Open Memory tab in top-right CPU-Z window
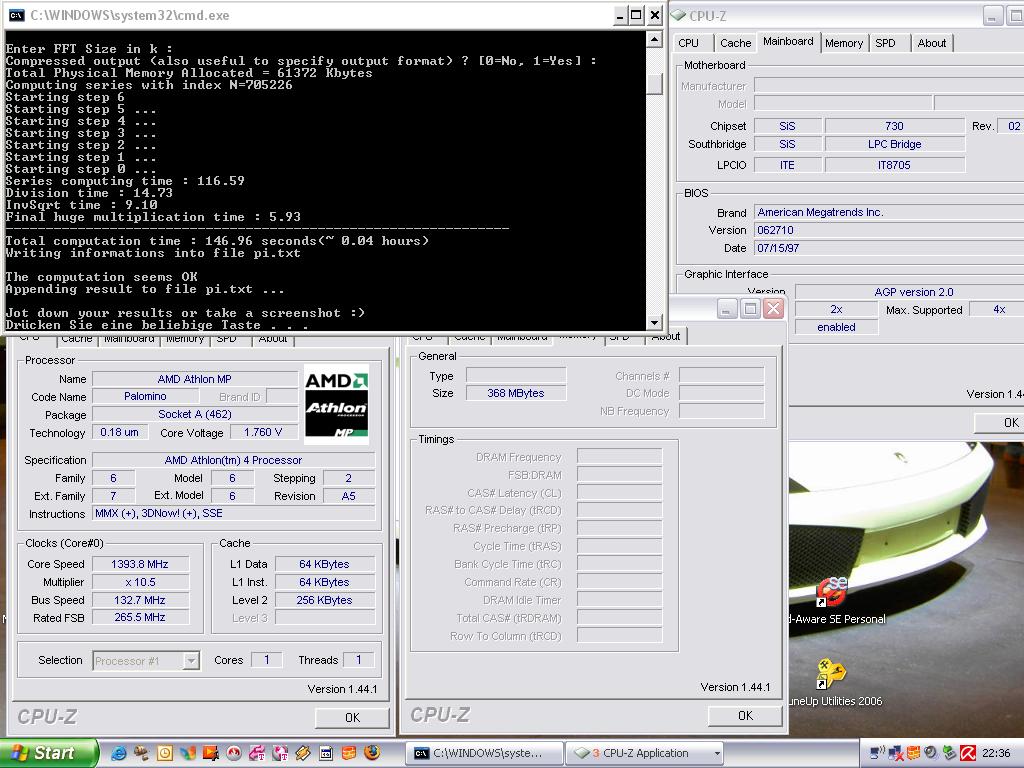Image resolution: width=1024 pixels, height=768 pixels. pyautogui.click(x=844, y=43)
